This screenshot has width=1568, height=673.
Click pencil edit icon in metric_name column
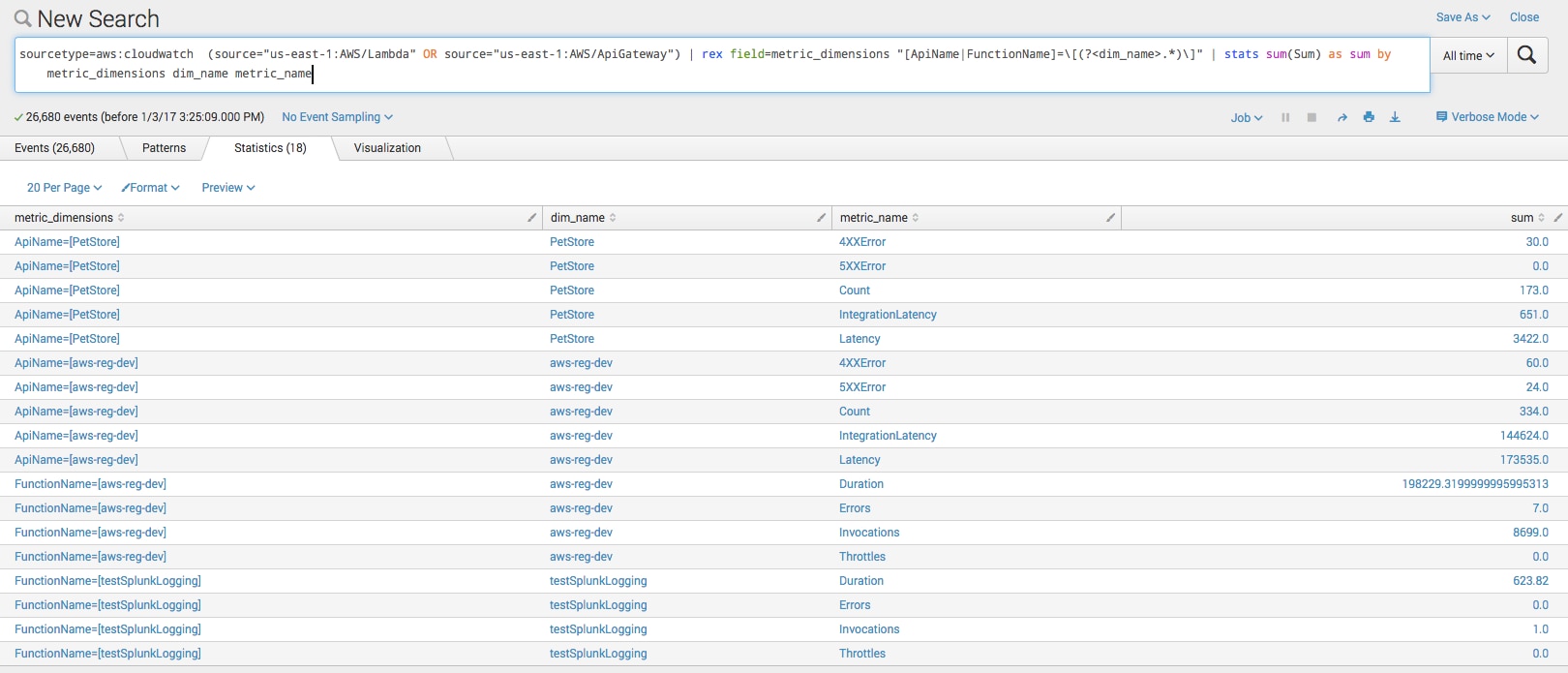coord(1110,218)
